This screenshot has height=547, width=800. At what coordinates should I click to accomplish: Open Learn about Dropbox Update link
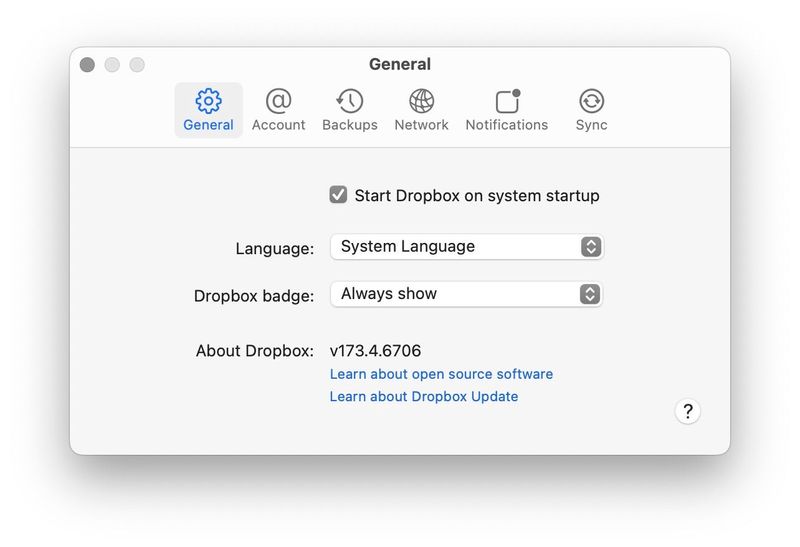(x=424, y=396)
